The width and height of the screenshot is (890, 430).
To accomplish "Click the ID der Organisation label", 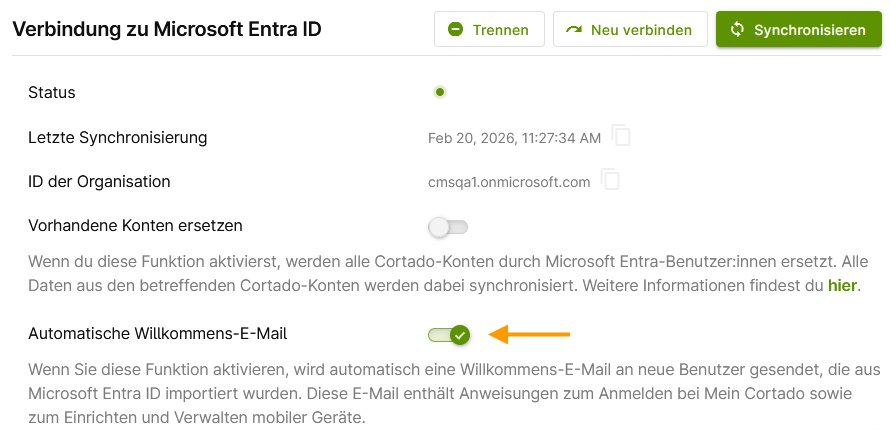I will point(99,182).
